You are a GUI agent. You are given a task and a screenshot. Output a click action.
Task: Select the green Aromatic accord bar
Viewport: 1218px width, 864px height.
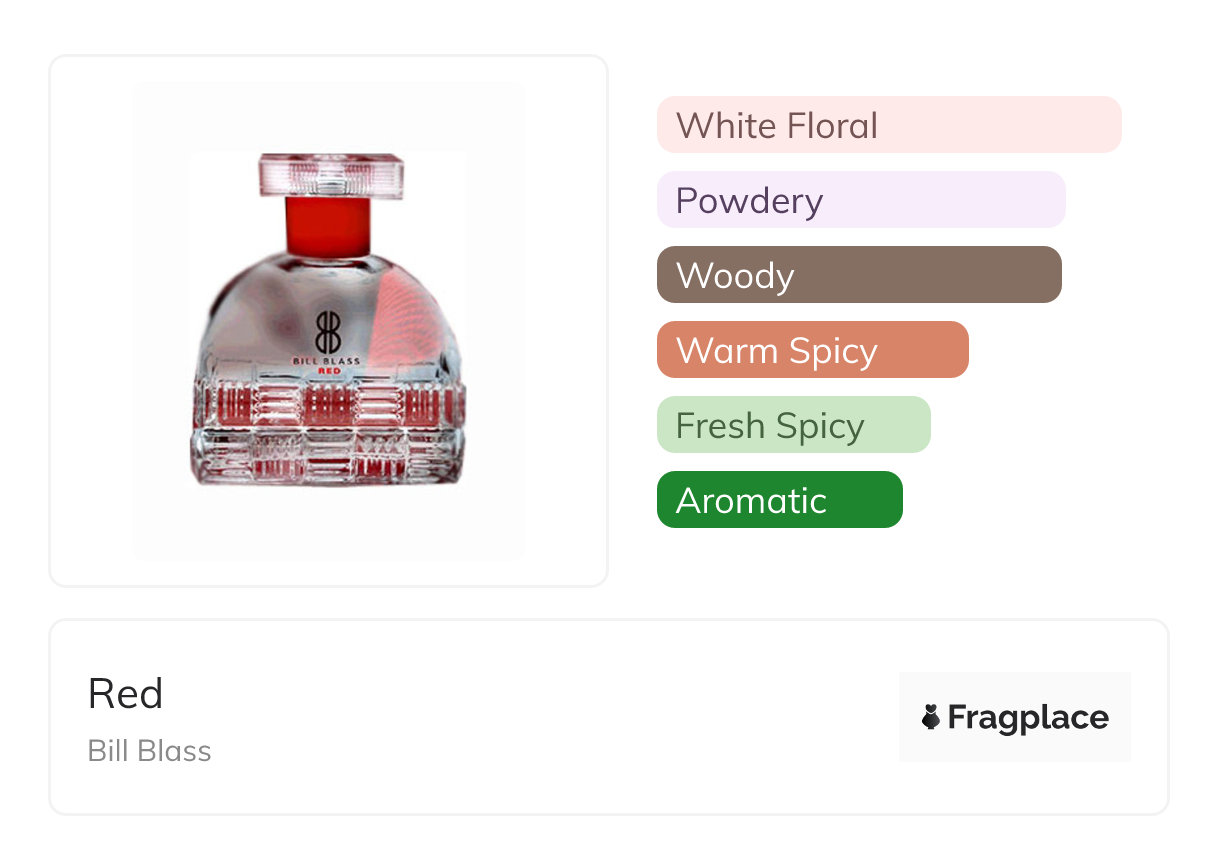[780, 500]
